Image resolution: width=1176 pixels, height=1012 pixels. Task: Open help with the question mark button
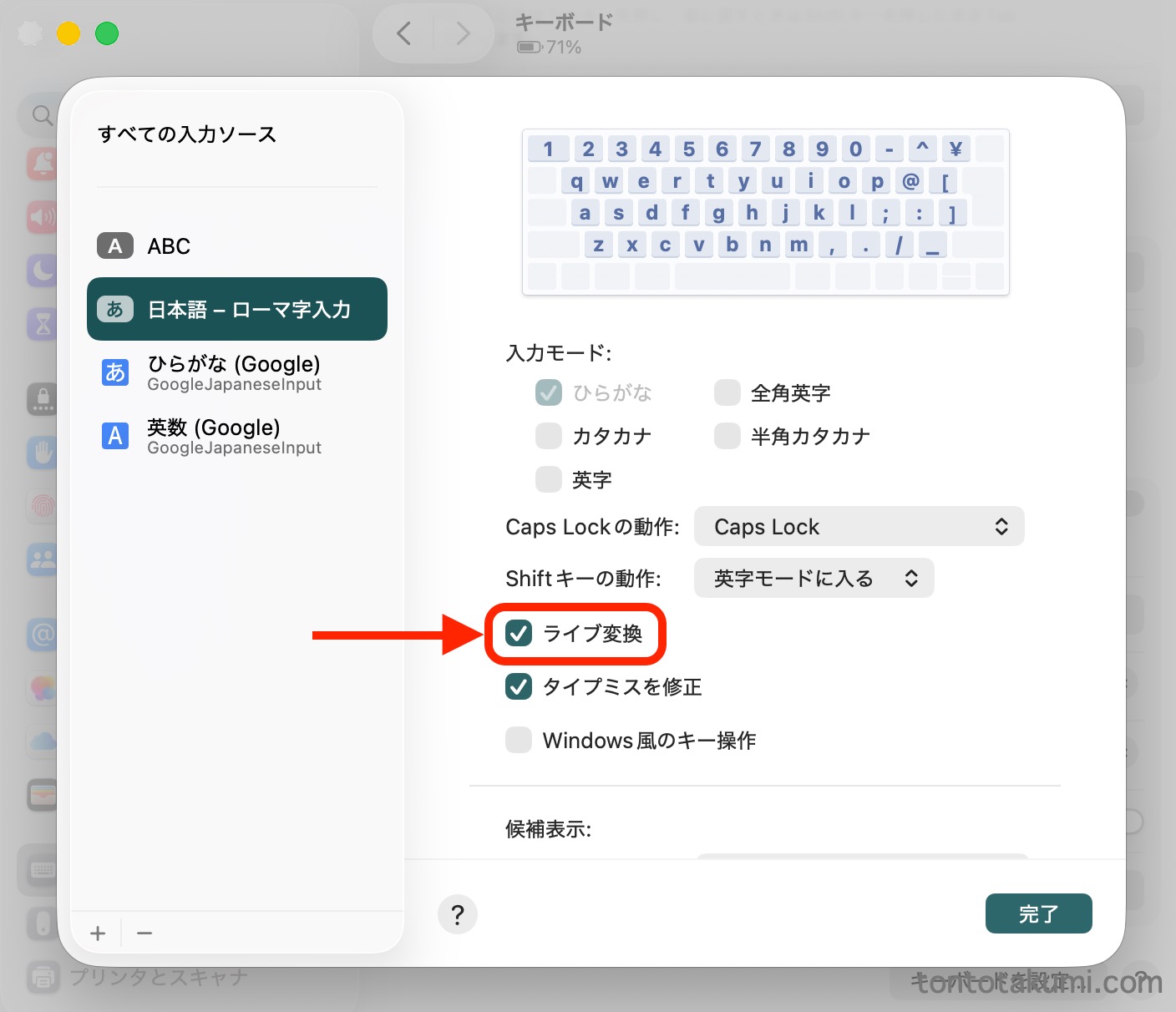pos(457,914)
